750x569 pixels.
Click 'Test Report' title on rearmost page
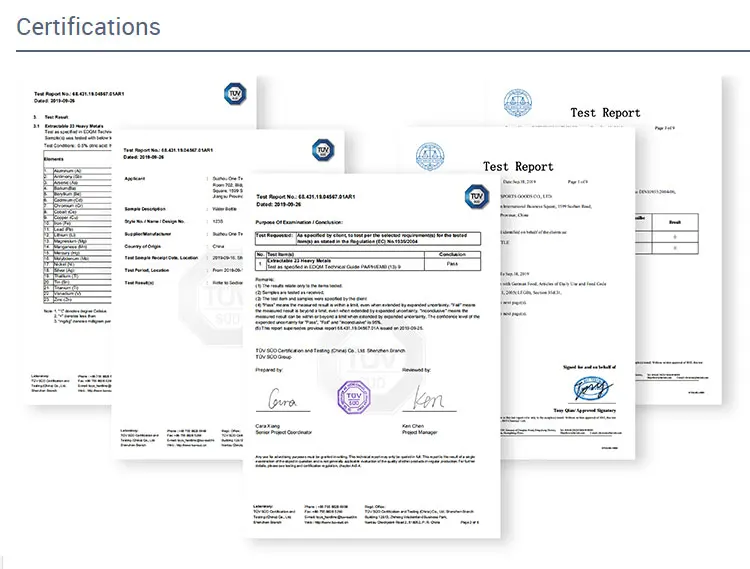click(605, 113)
